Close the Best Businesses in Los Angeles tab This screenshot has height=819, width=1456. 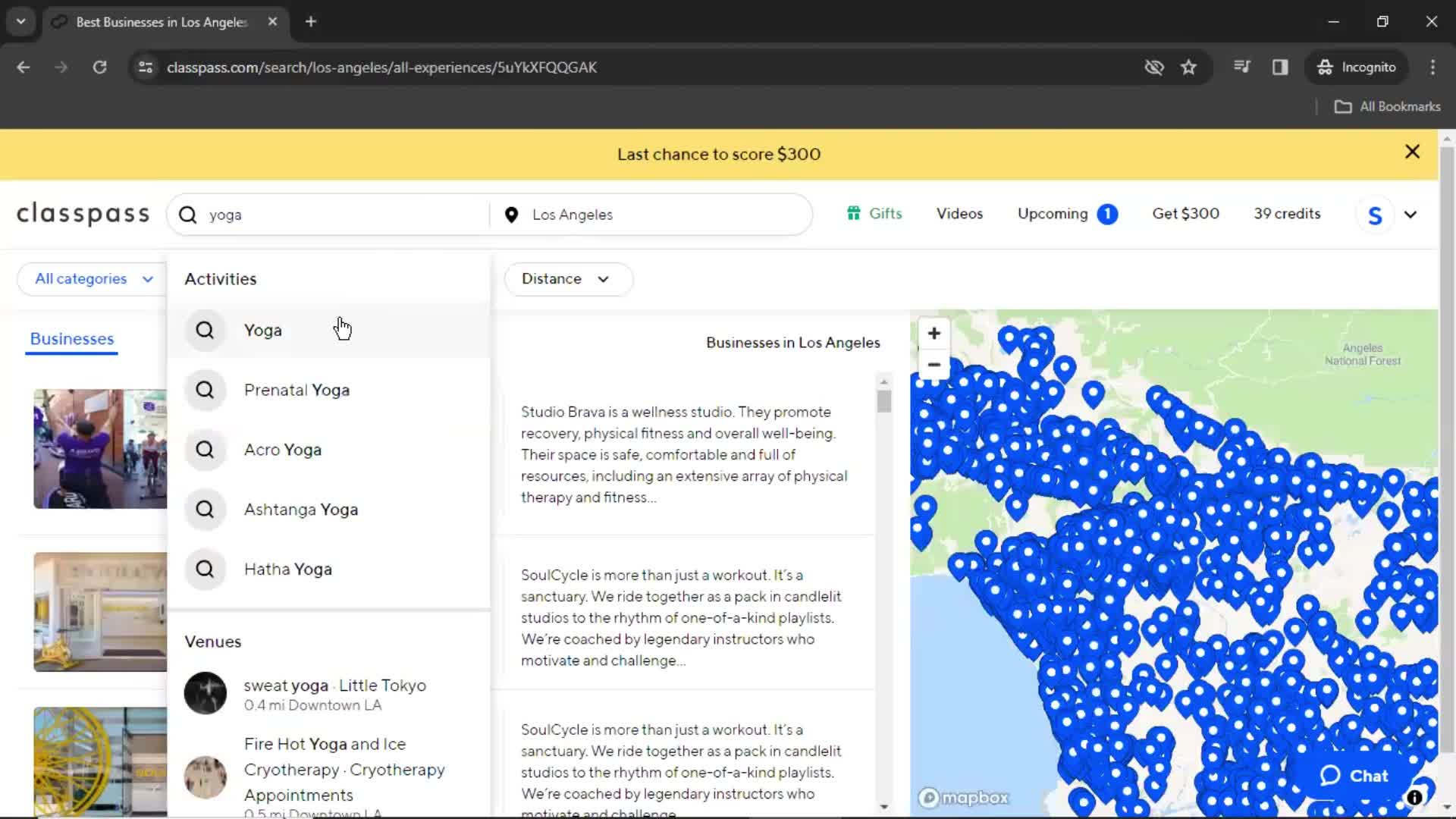pyautogui.click(x=272, y=22)
